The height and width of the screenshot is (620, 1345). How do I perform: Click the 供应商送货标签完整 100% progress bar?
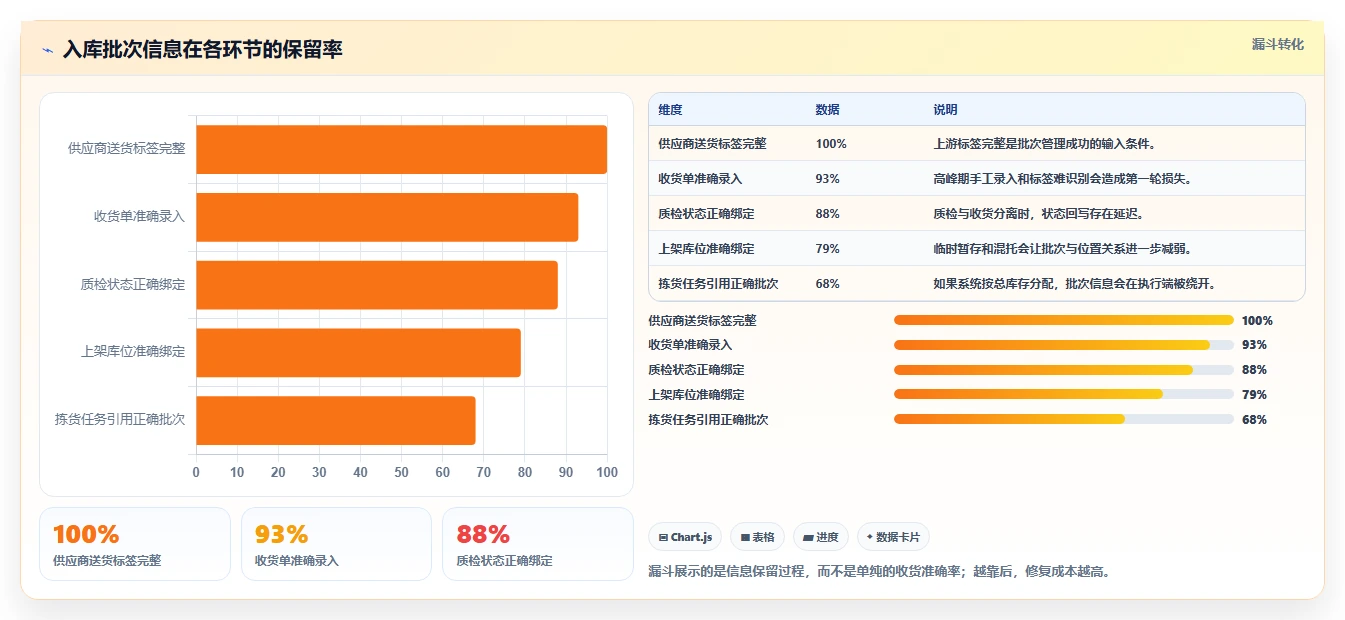click(x=1063, y=320)
